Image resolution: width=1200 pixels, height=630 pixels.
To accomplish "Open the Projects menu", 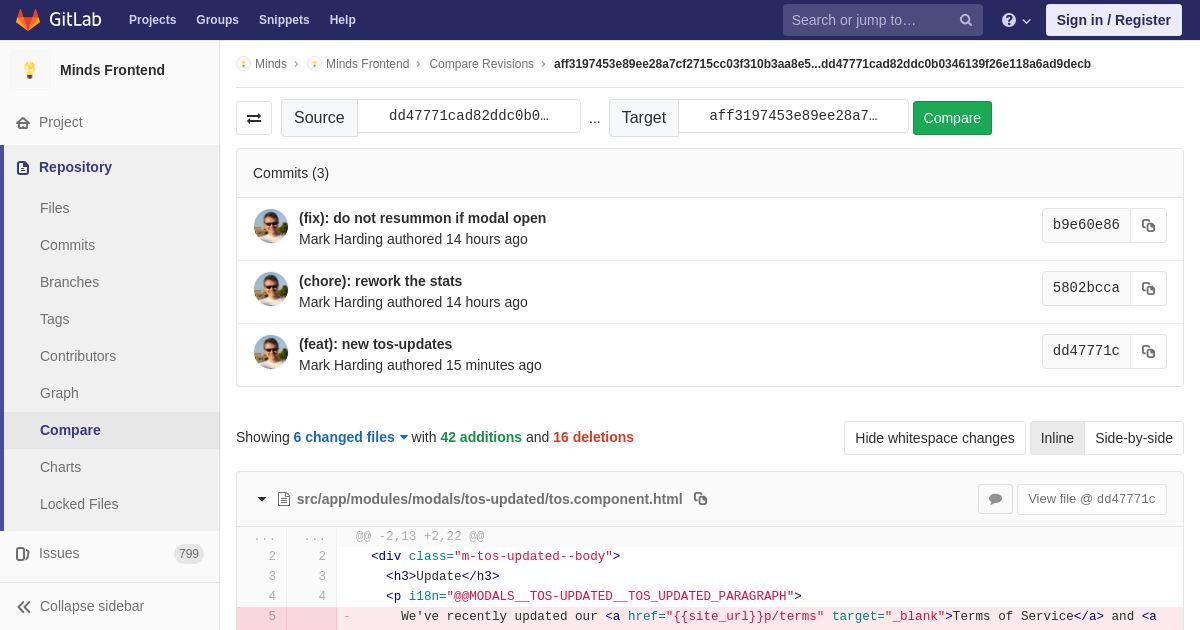I will point(152,20).
